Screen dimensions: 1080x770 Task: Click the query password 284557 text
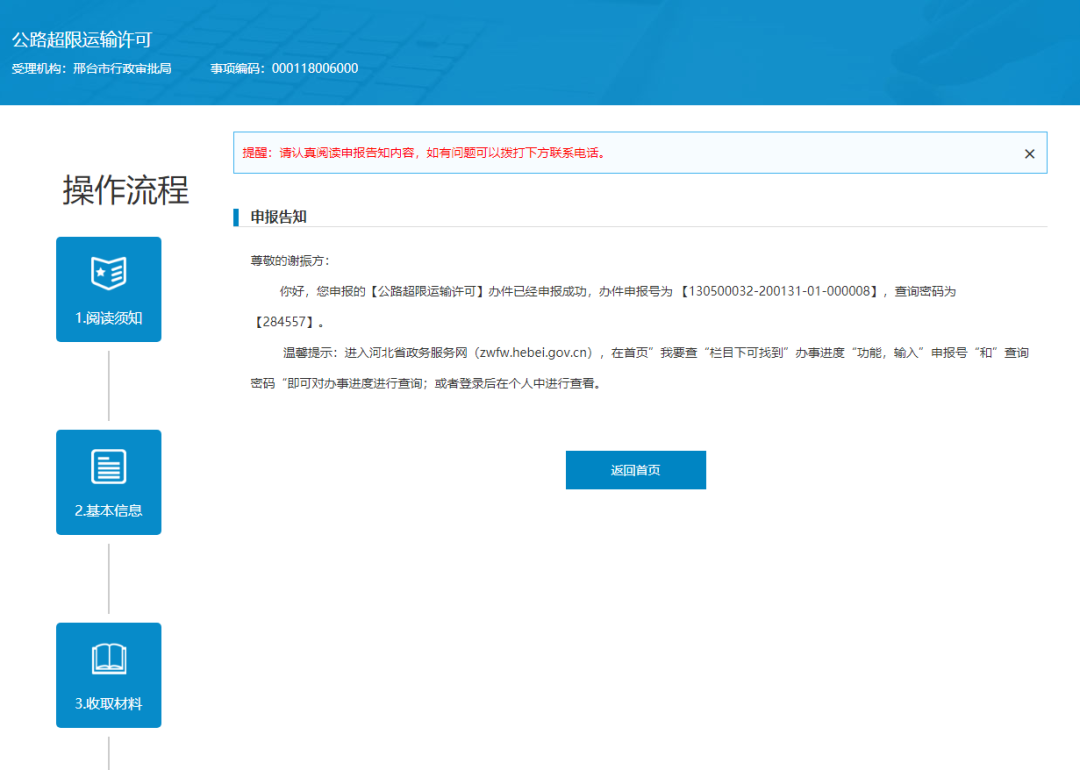(277, 321)
